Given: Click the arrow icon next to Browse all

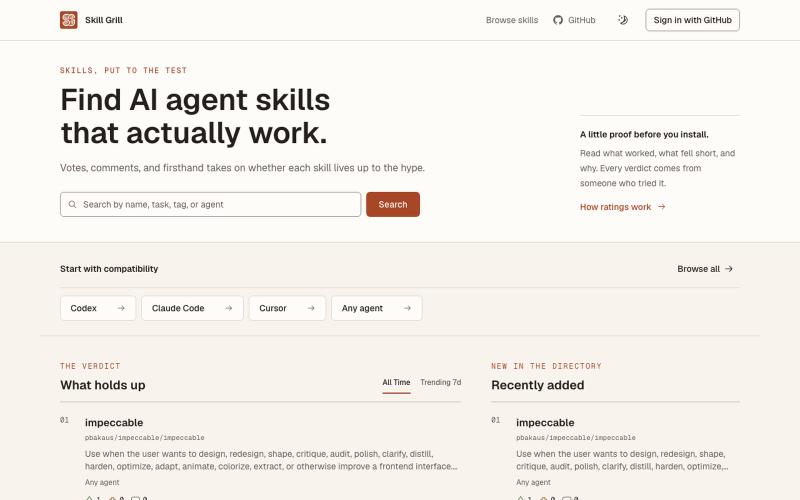Looking at the screenshot, I should 729,269.
